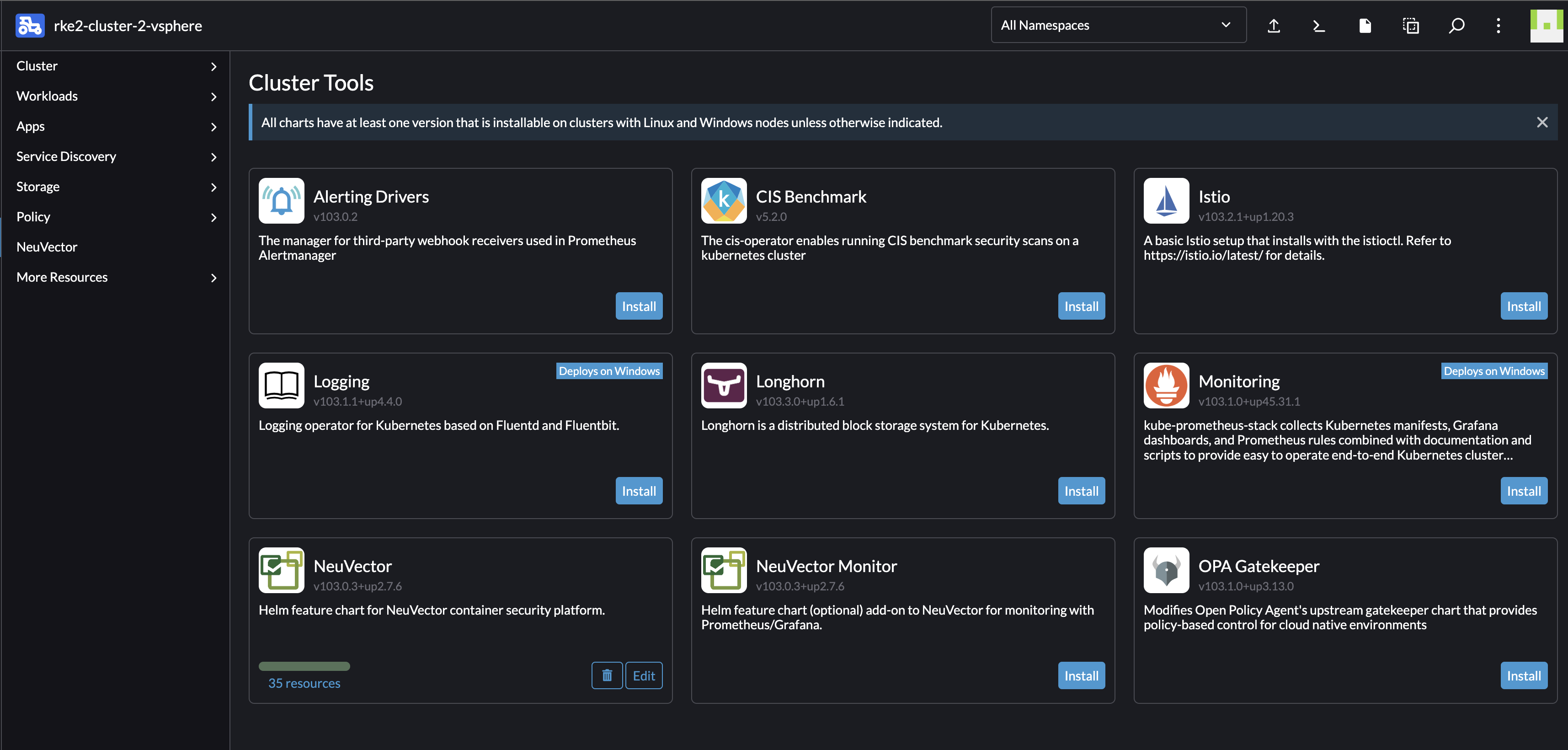Image resolution: width=1568 pixels, height=750 pixels.
Task: Click the Longhorn card title
Action: pyautogui.click(x=790, y=382)
